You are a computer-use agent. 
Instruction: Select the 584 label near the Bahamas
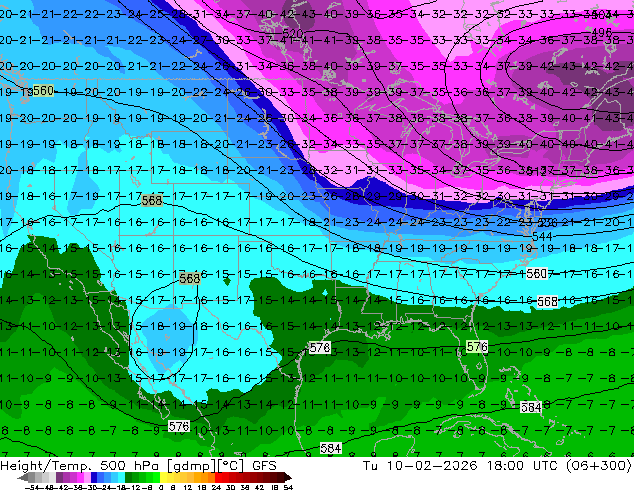click(x=530, y=407)
